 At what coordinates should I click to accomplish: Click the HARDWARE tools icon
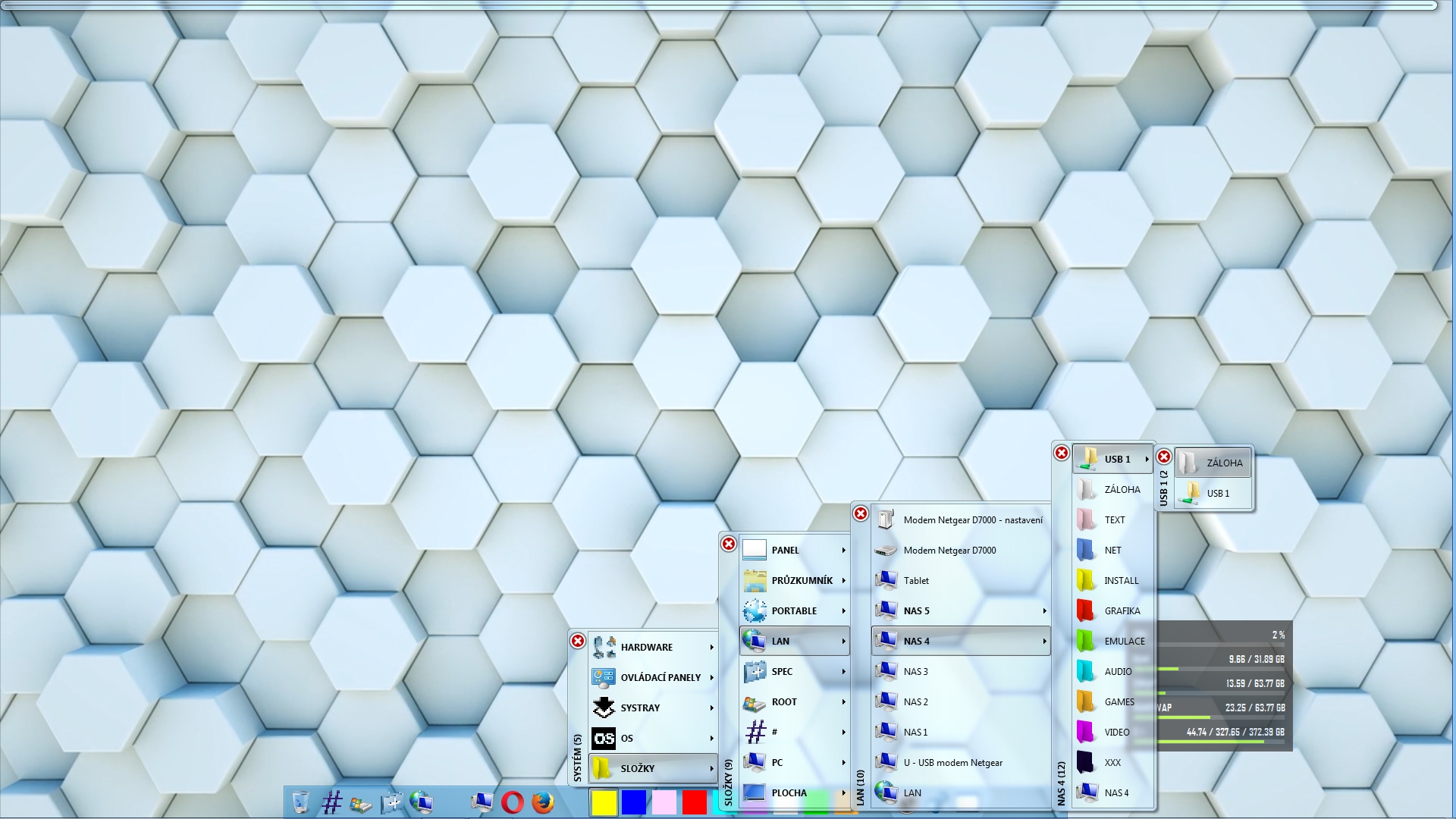point(604,647)
